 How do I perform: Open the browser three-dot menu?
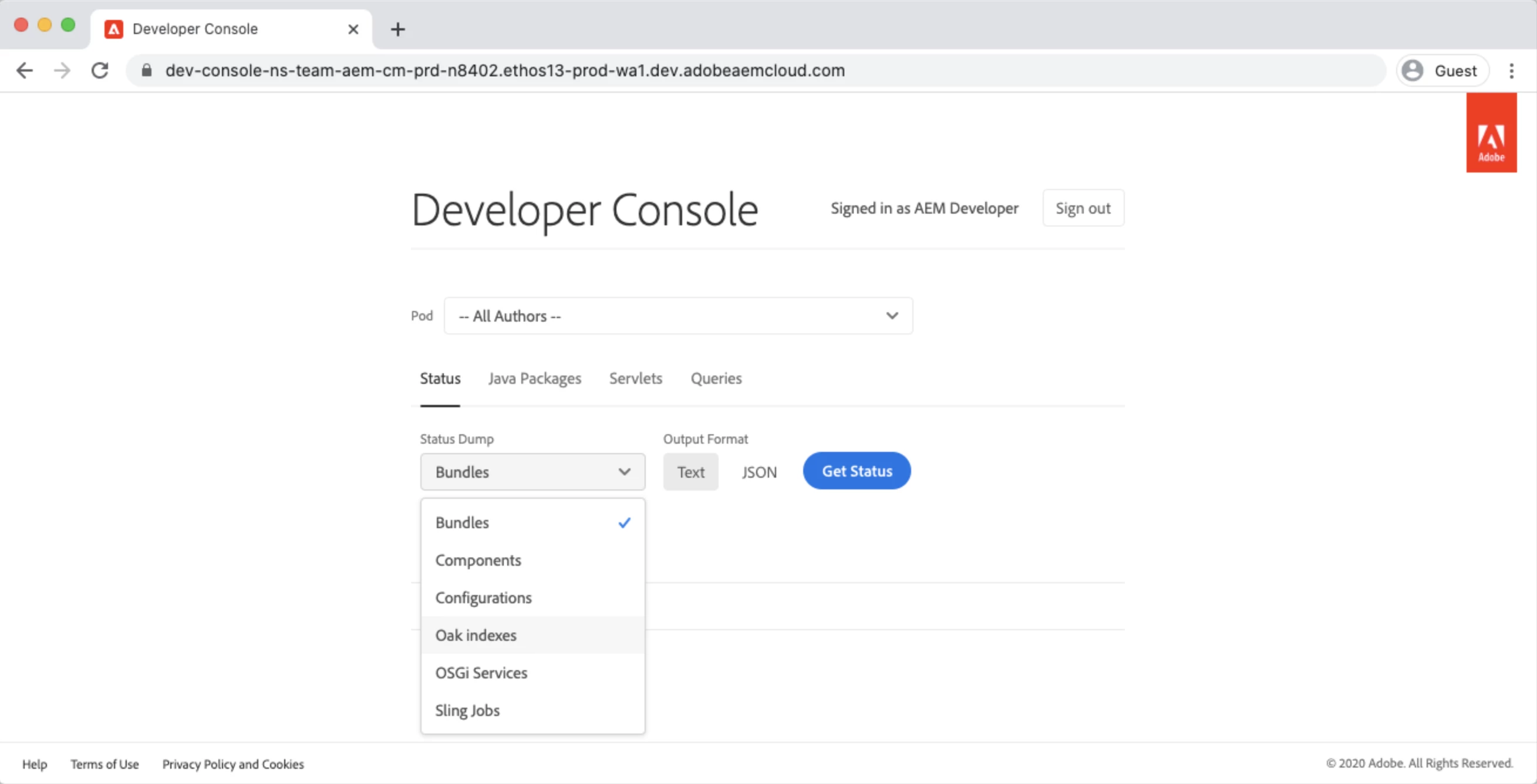click(1511, 71)
